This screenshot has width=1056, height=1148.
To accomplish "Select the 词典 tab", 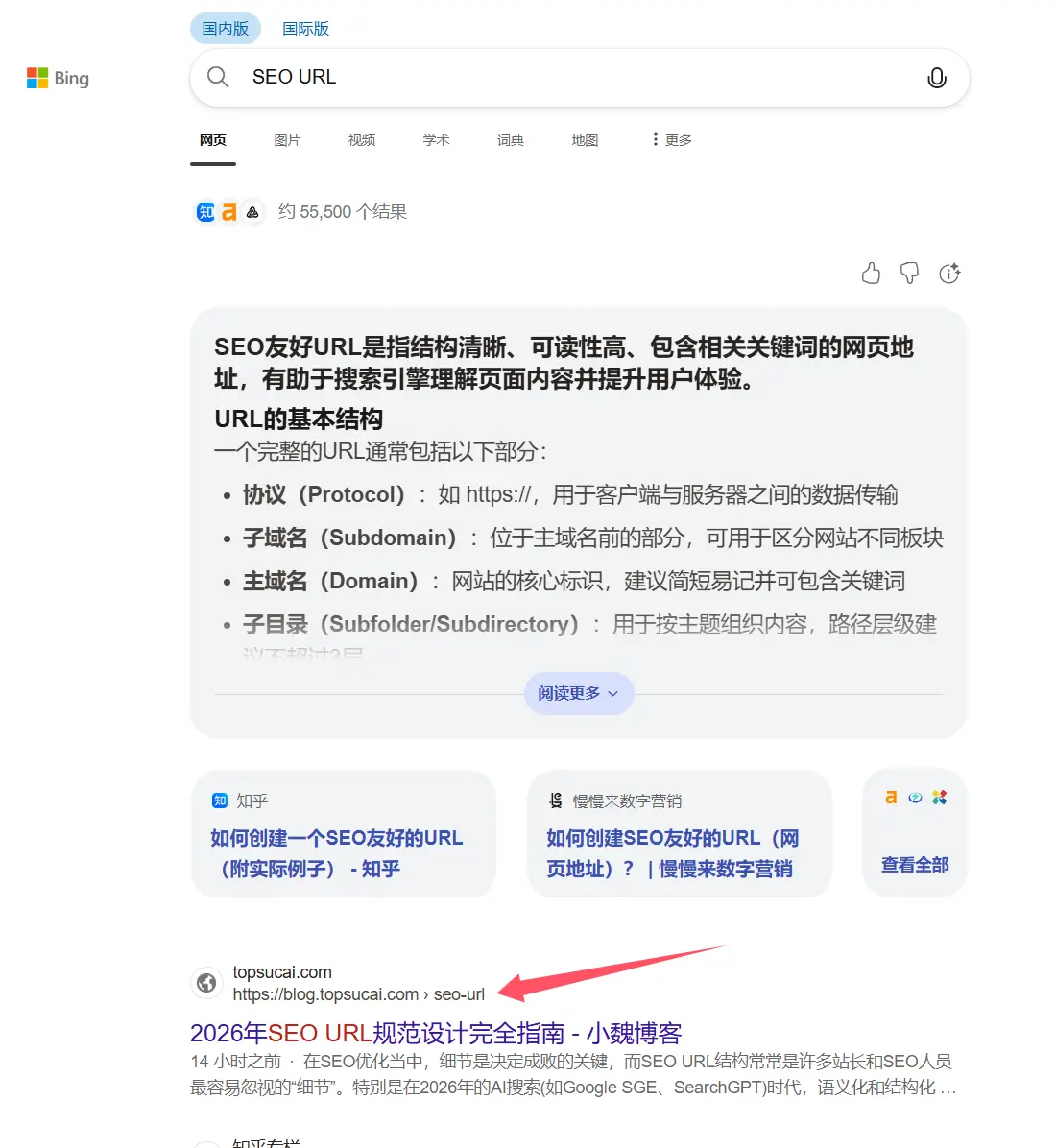I will pos(511,140).
